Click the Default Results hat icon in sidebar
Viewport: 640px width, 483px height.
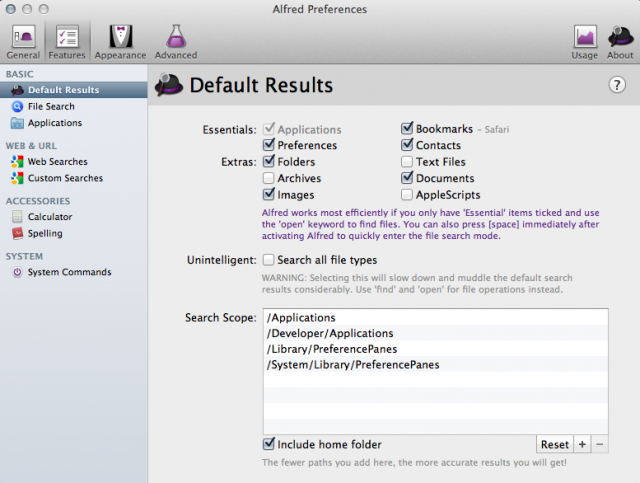(x=17, y=90)
